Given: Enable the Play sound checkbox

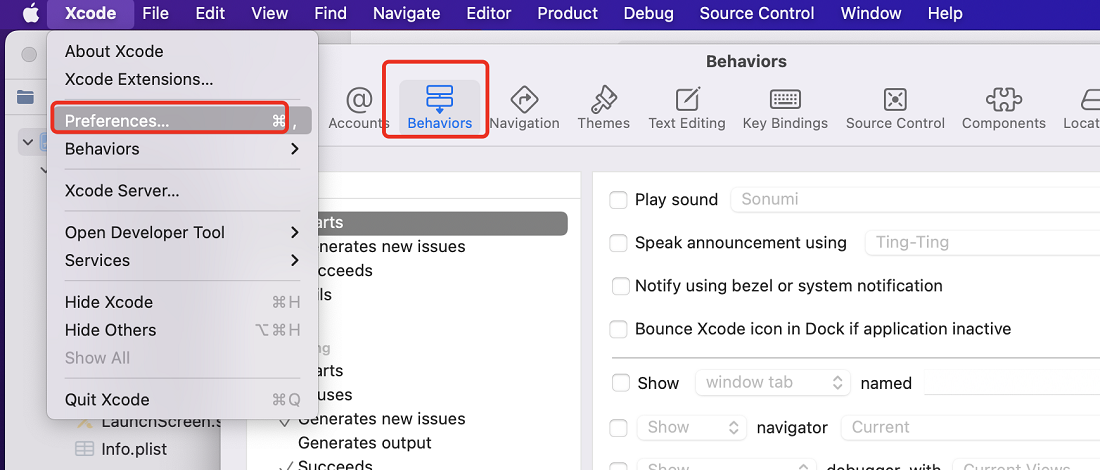Looking at the screenshot, I should [618, 200].
